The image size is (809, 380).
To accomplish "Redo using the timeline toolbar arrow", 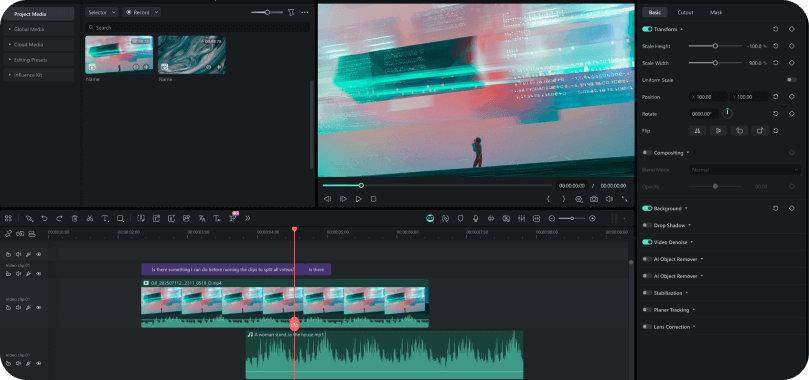I will [59, 219].
